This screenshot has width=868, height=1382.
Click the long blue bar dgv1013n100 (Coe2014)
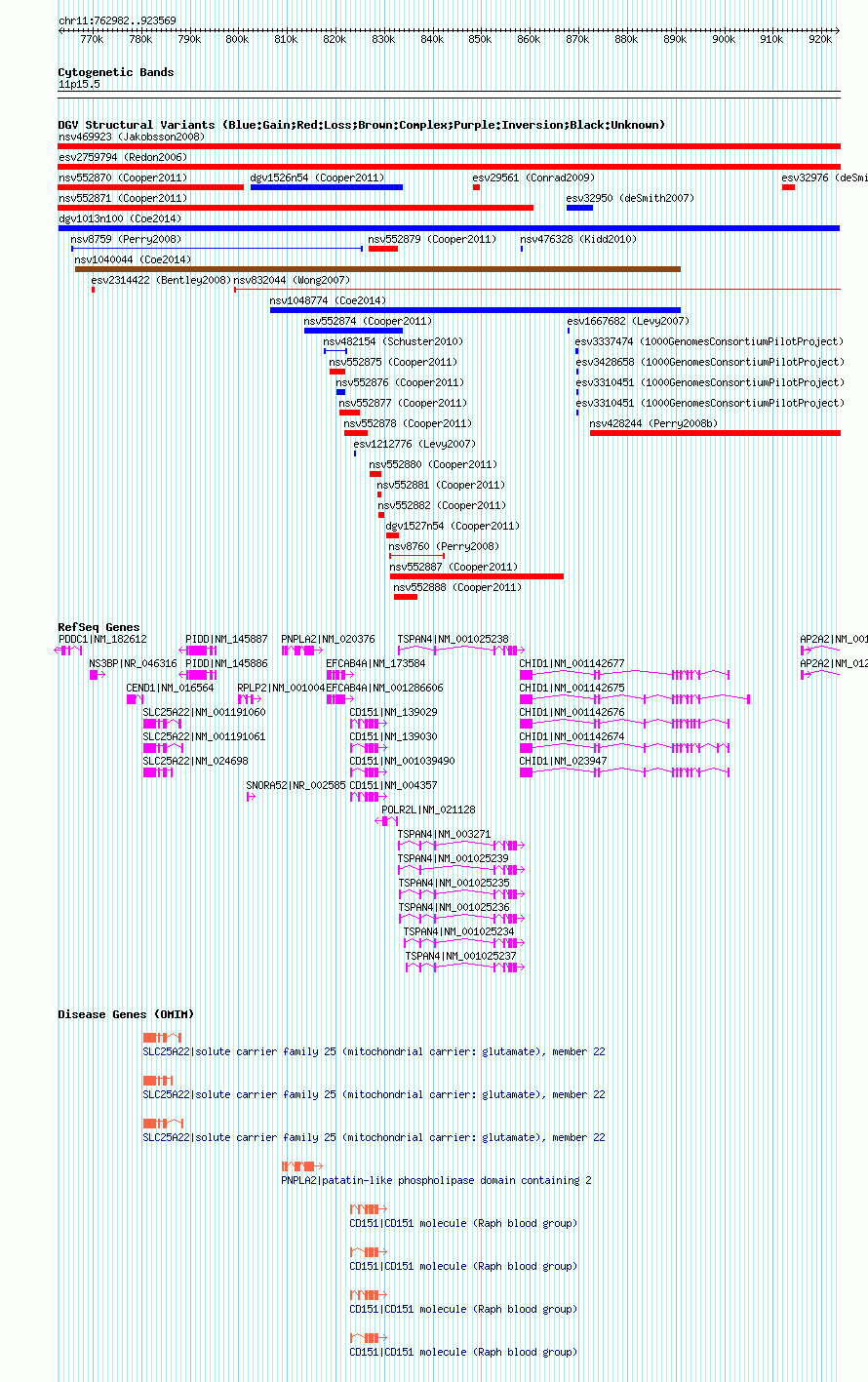[449, 228]
